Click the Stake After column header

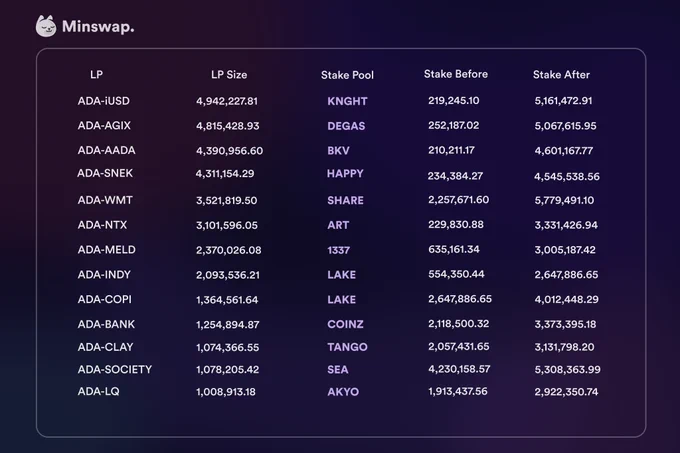coord(561,75)
